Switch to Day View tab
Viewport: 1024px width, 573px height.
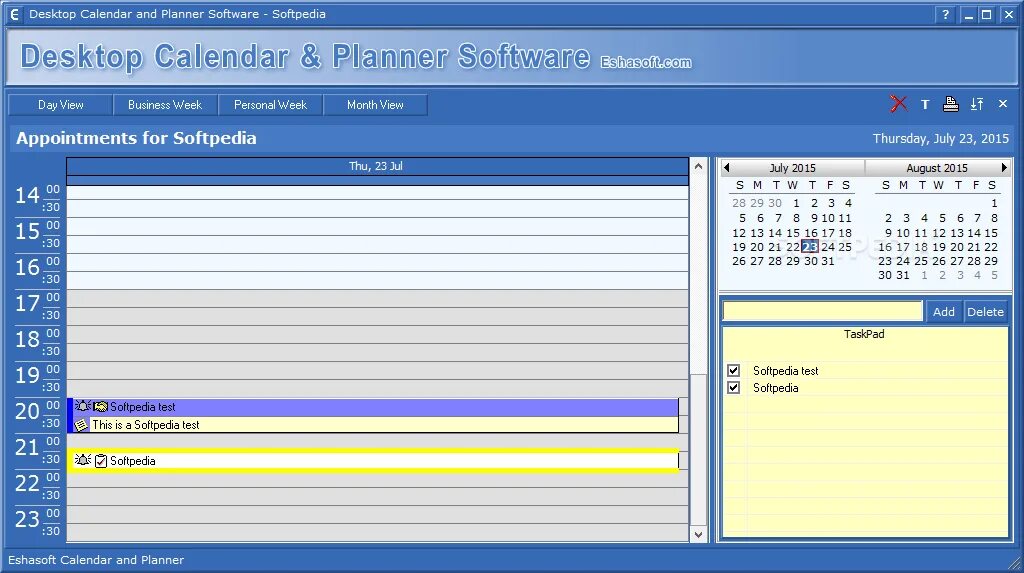tap(61, 105)
